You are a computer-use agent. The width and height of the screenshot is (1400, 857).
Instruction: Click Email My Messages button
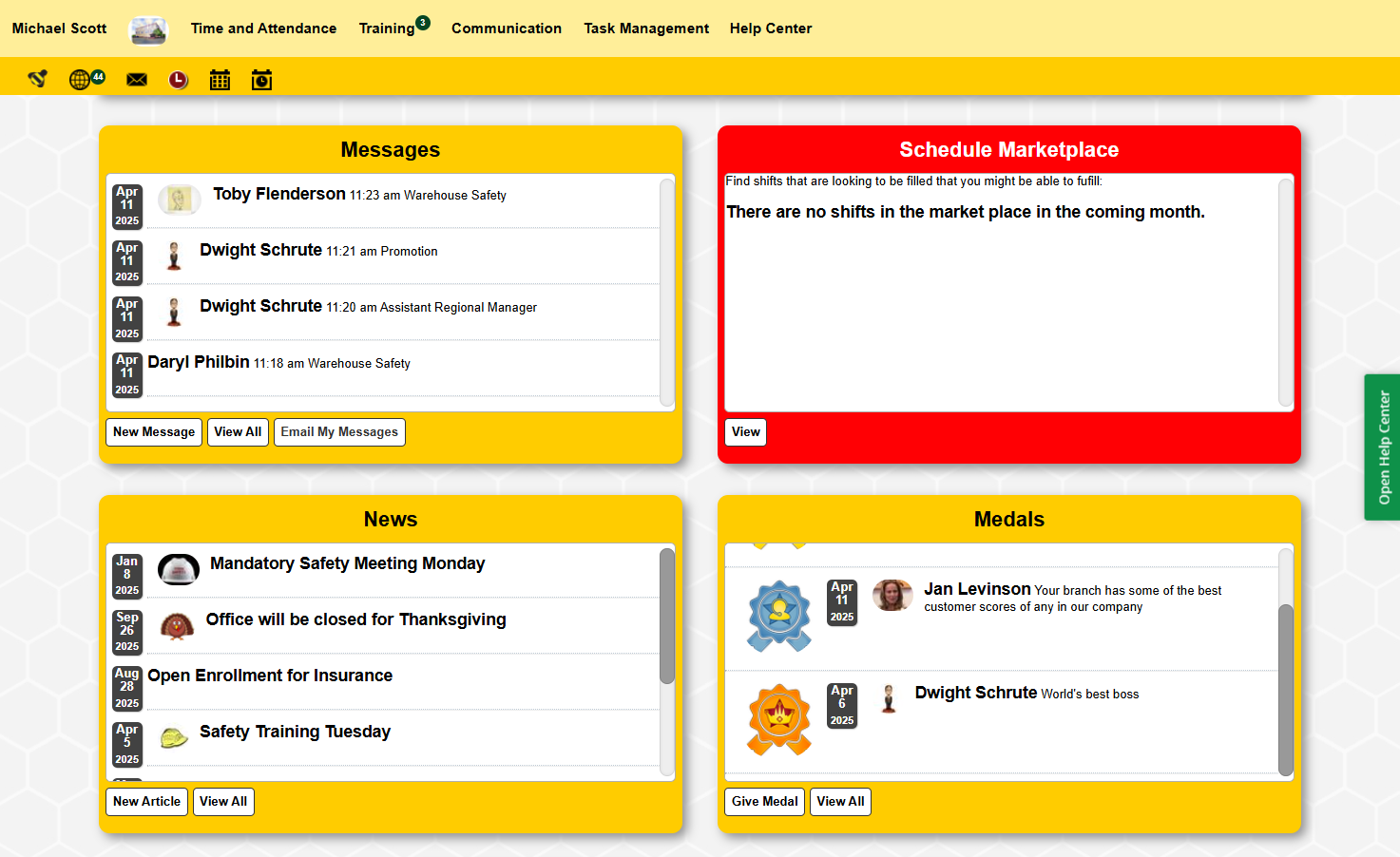(339, 432)
